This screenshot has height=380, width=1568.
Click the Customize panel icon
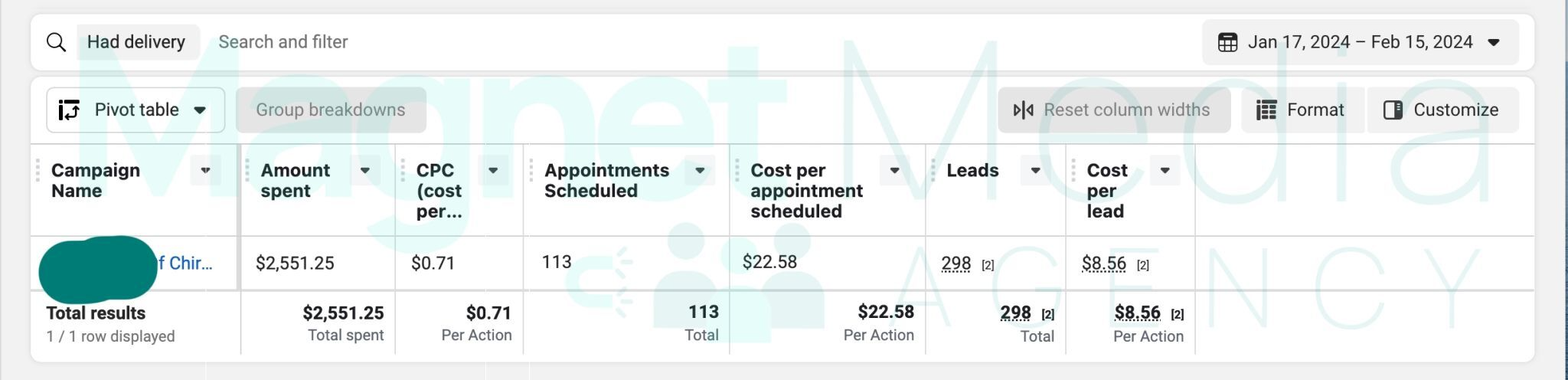(x=1393, y=110)
